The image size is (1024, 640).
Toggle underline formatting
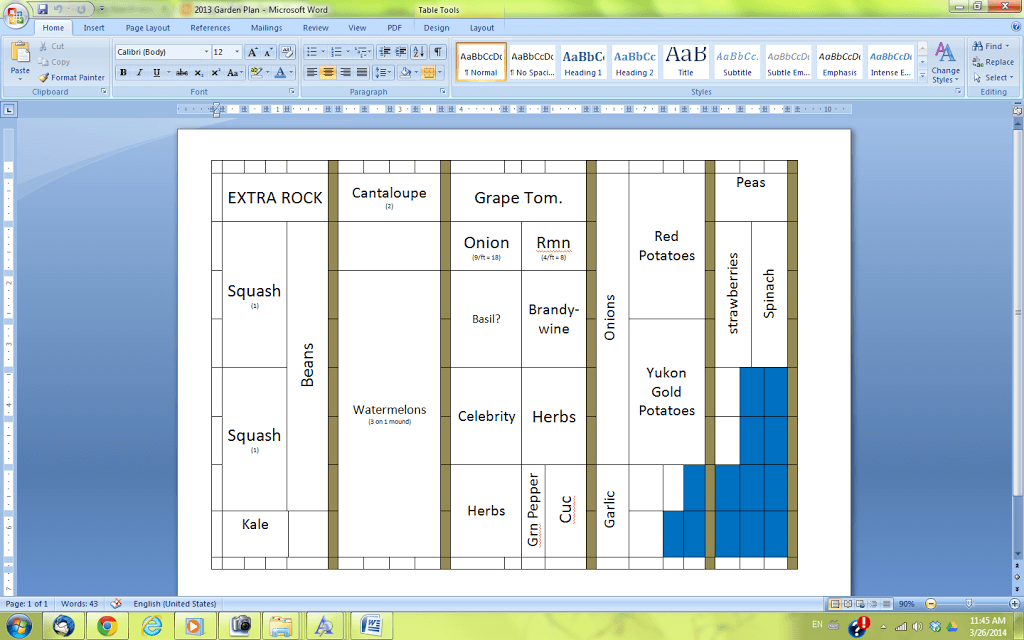click(156, 72)
